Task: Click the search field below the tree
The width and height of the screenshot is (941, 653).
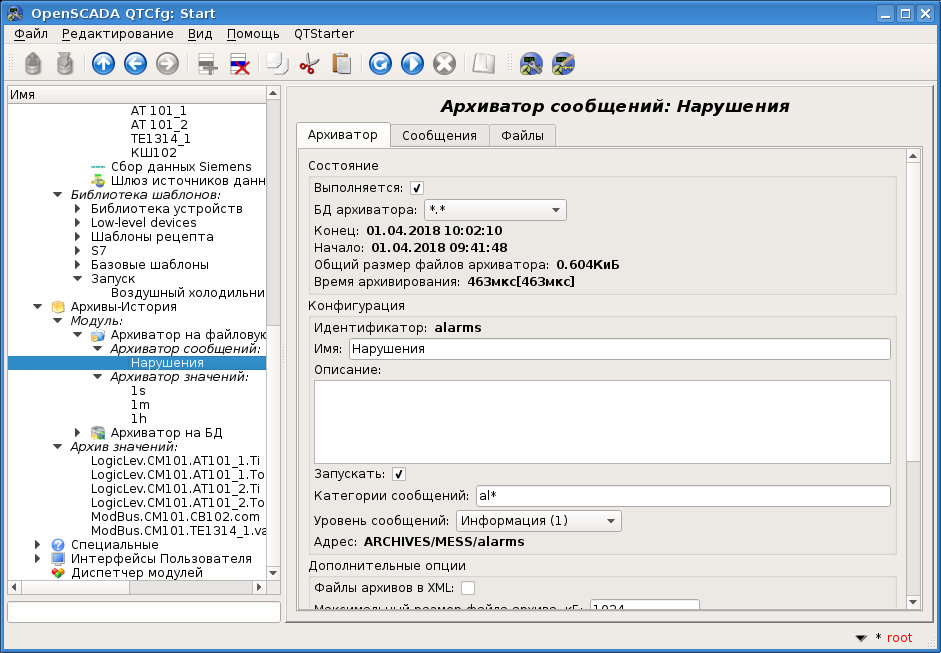Action: 144,612
